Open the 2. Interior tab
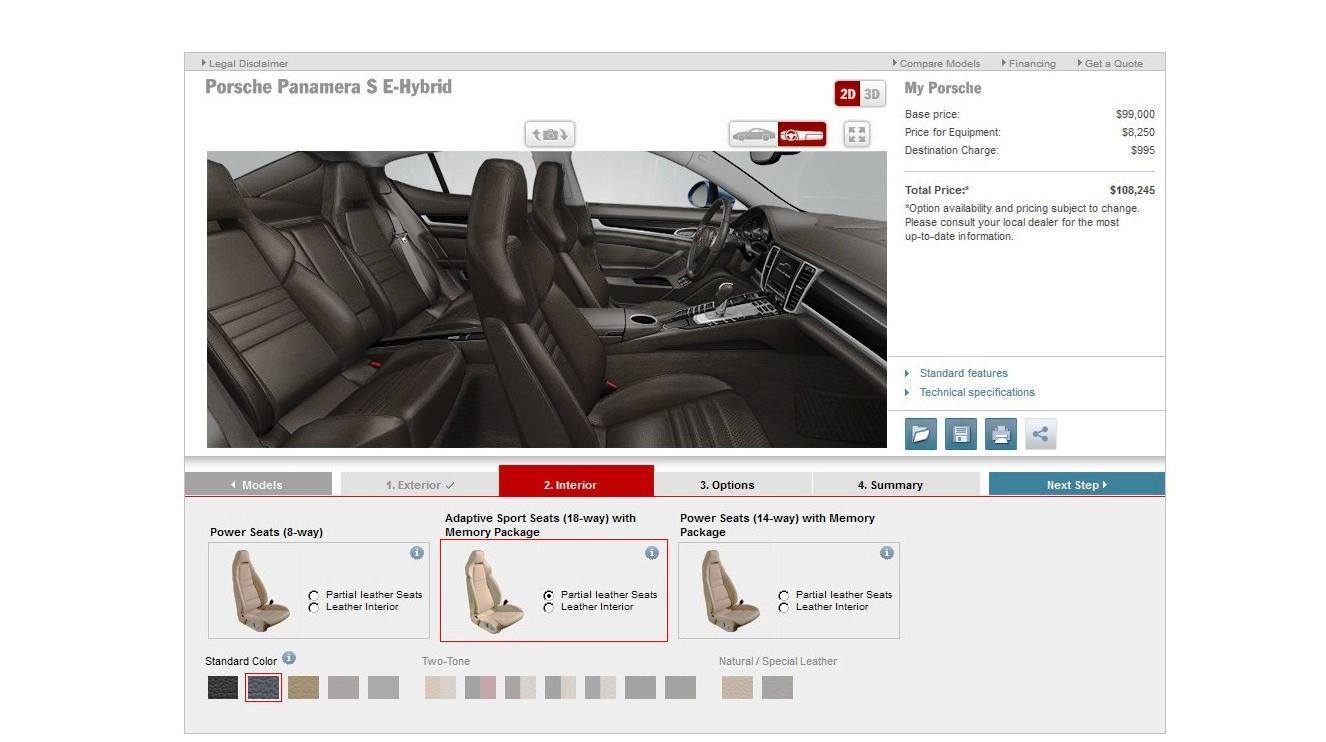1326x742 pixels. pos(576,481)
